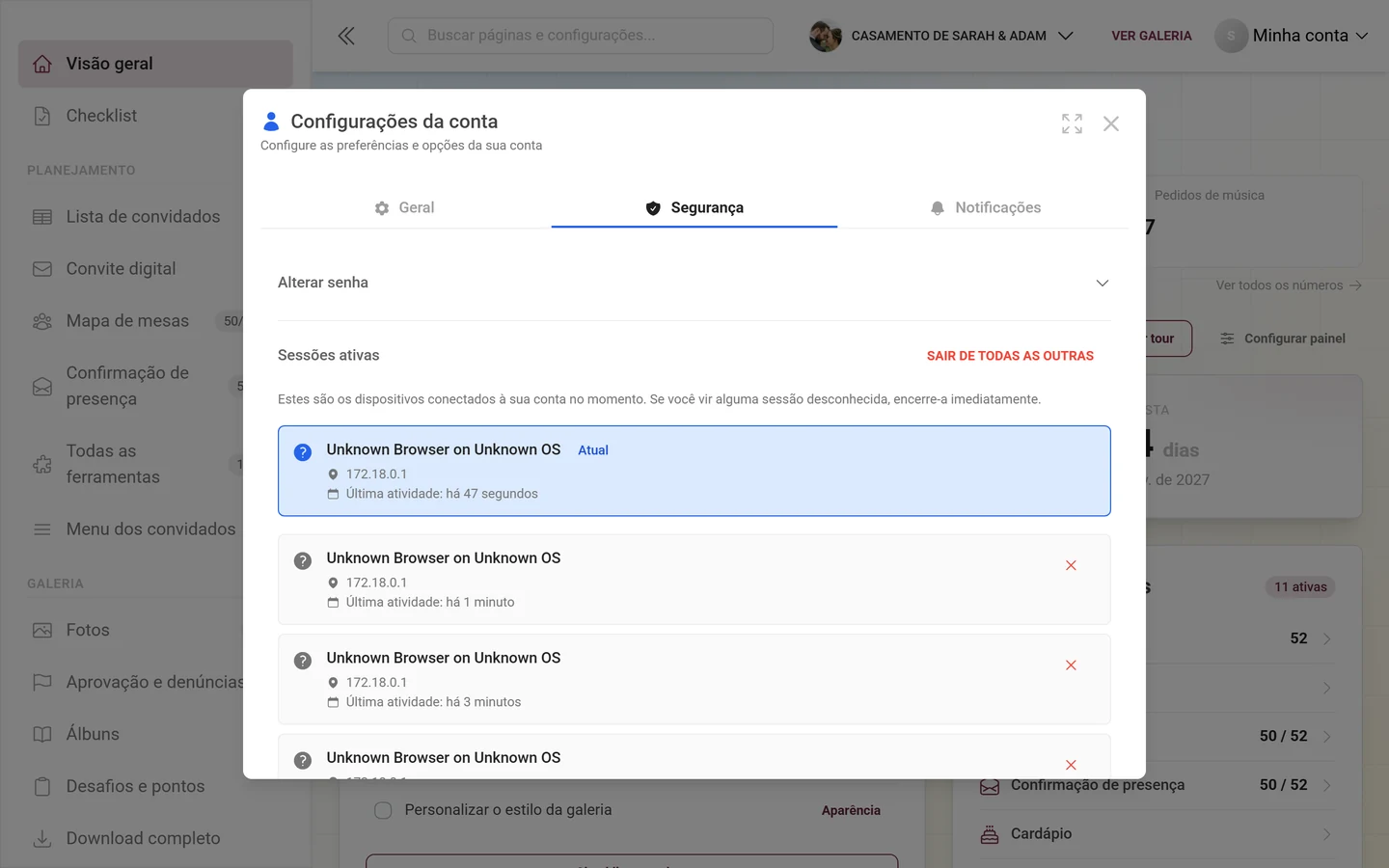The width and height of the screenshot is (1389, 868).
Task: Toggle Personalizar o estilo da galeria checkbox
Action: [383, 810]
